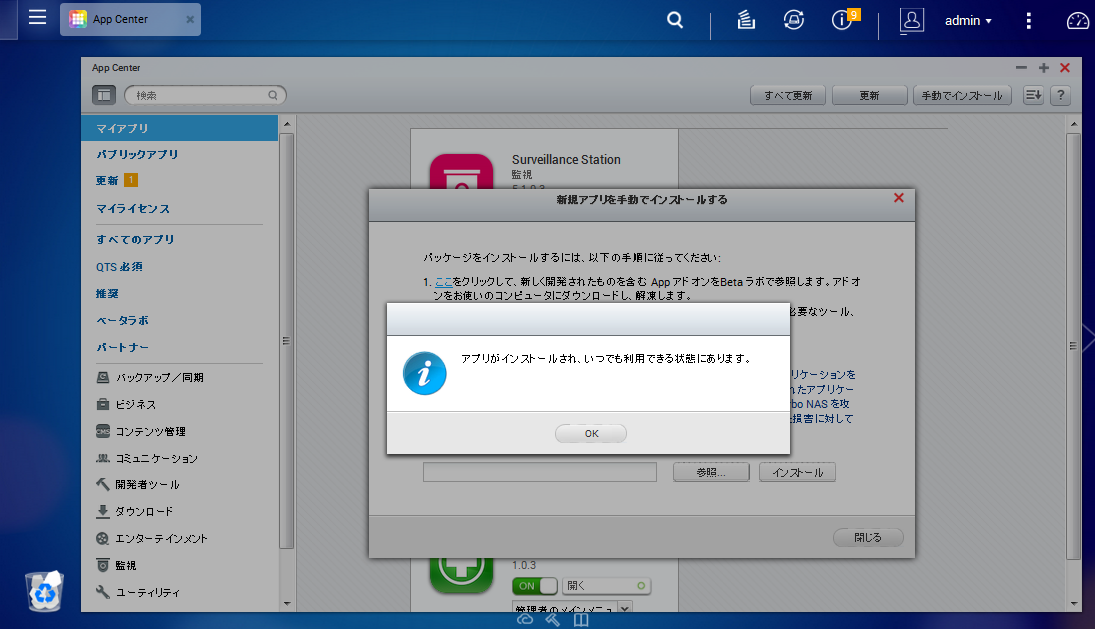This screenshot has width=1095, height=629.
Task: Open the Recycle Bin on desktop
Action: (x=45, y=591)
